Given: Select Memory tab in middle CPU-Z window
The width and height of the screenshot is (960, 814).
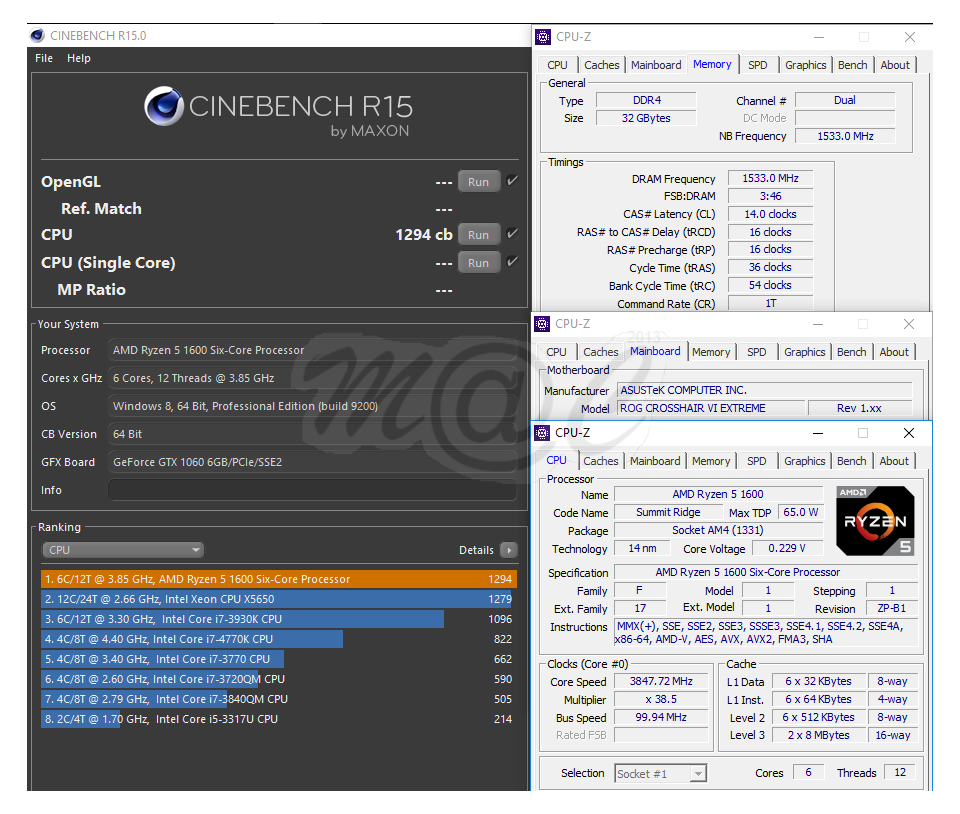Looking at the screenshot, I should (711, 352).
